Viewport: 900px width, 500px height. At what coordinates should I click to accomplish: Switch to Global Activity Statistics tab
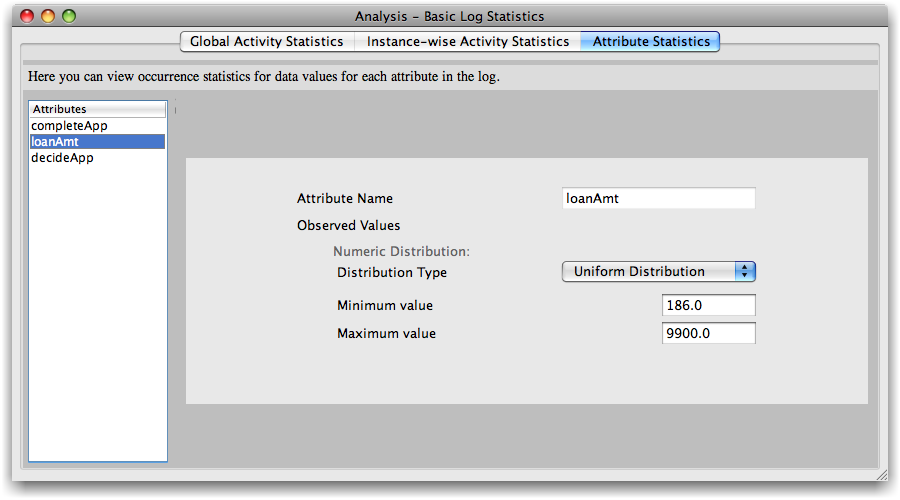[x=266, y=42]
